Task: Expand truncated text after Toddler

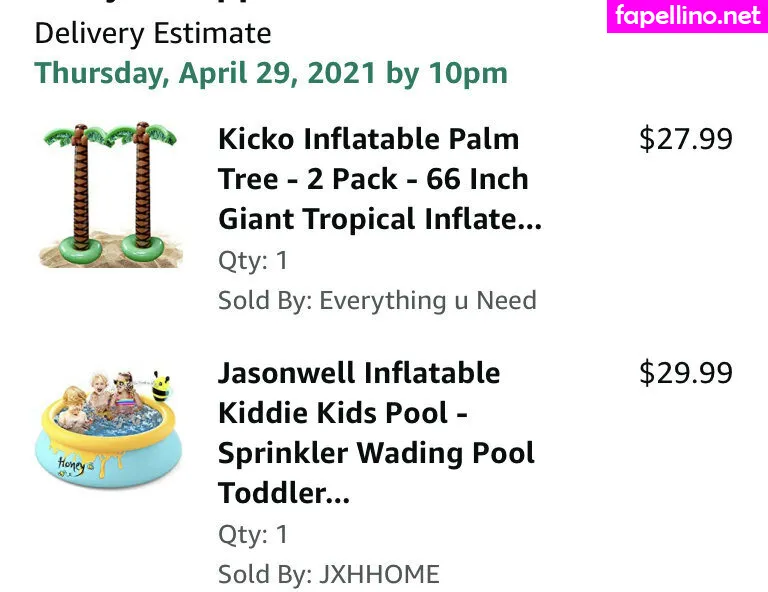Action: pos(338,493)
